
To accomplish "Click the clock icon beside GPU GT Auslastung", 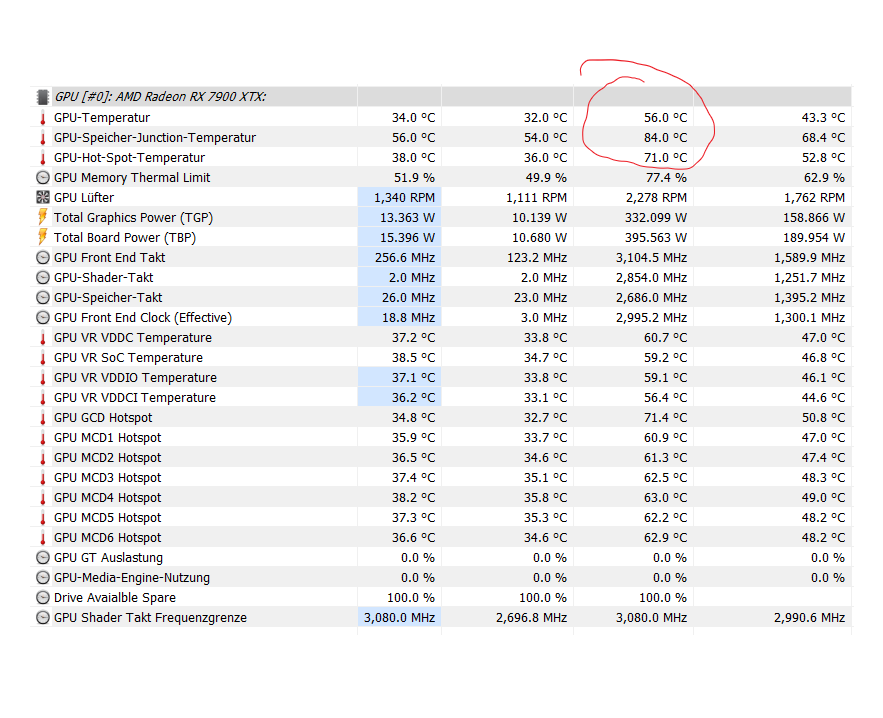I will 42,558.
